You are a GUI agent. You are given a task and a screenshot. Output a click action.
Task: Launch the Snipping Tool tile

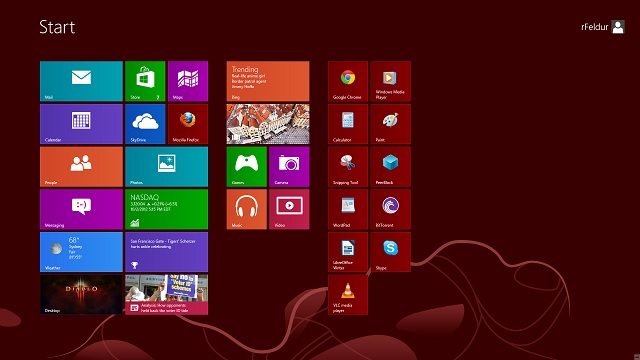coord(348,167)
